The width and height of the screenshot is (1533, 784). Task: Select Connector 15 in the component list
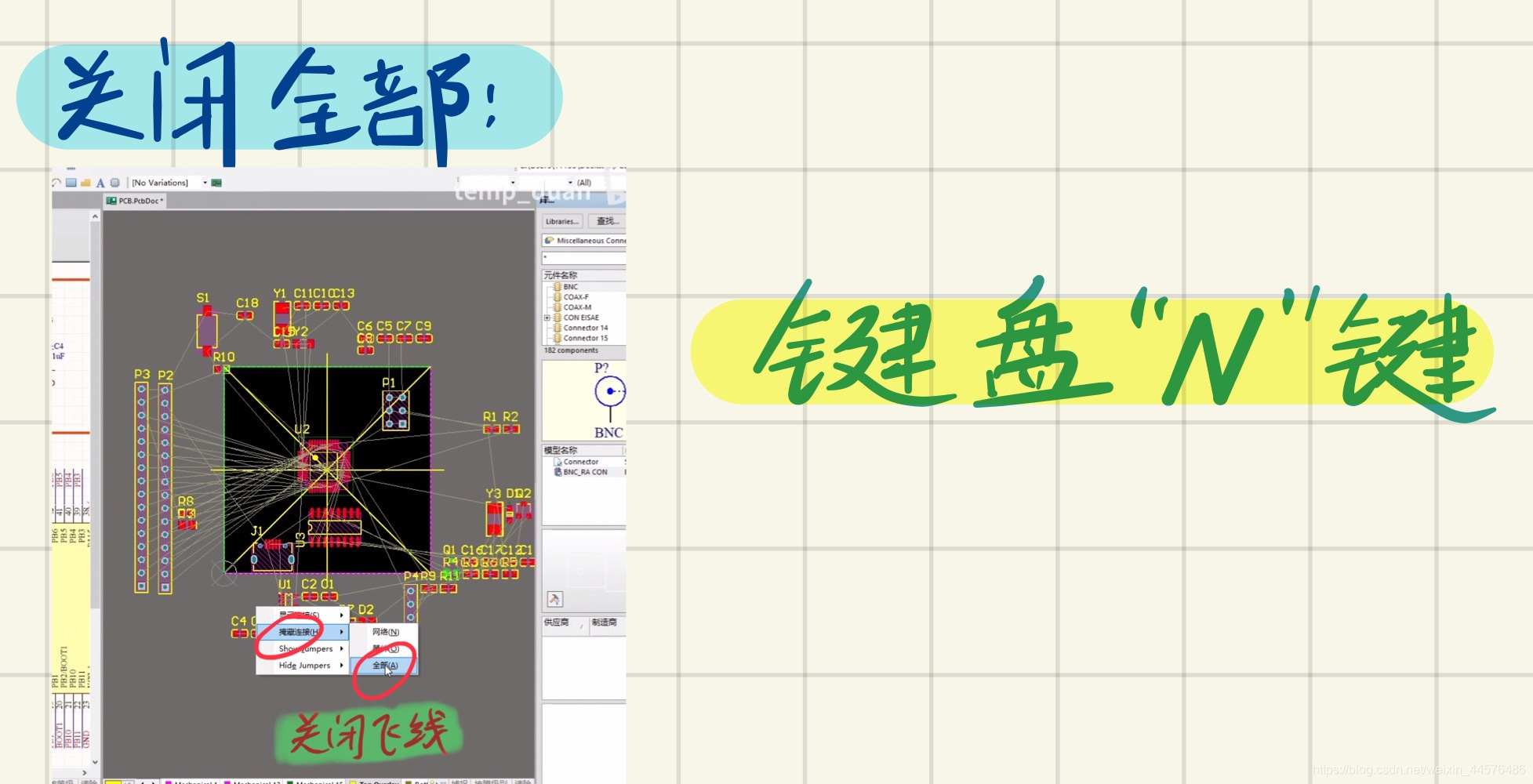click(x=586, y=338)
